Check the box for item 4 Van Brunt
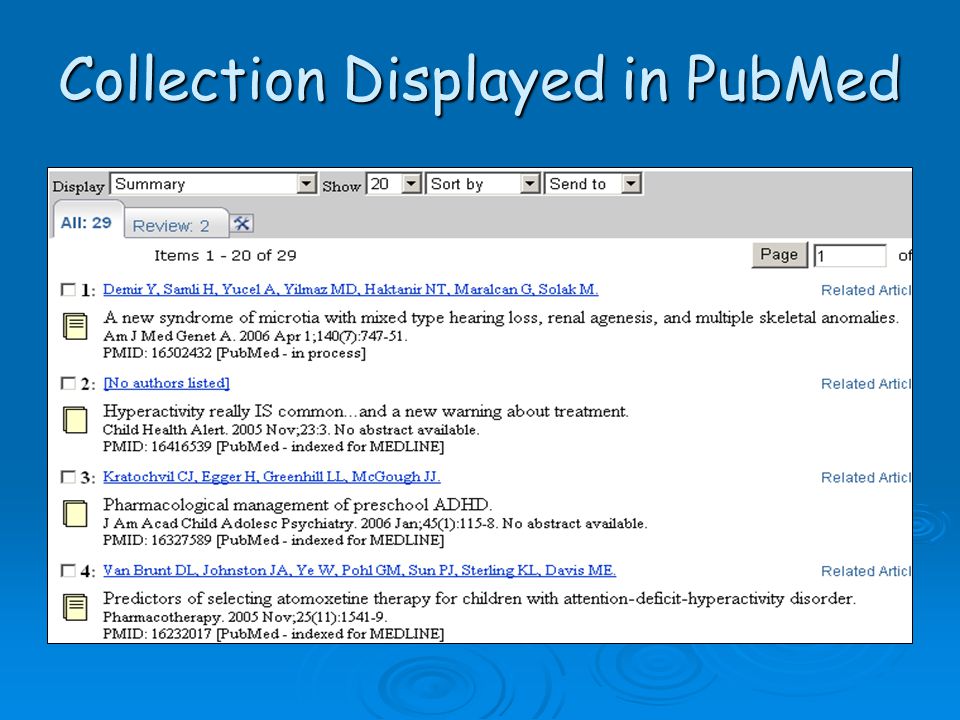Viewport: 960px width, 720px height. point(68,571)
